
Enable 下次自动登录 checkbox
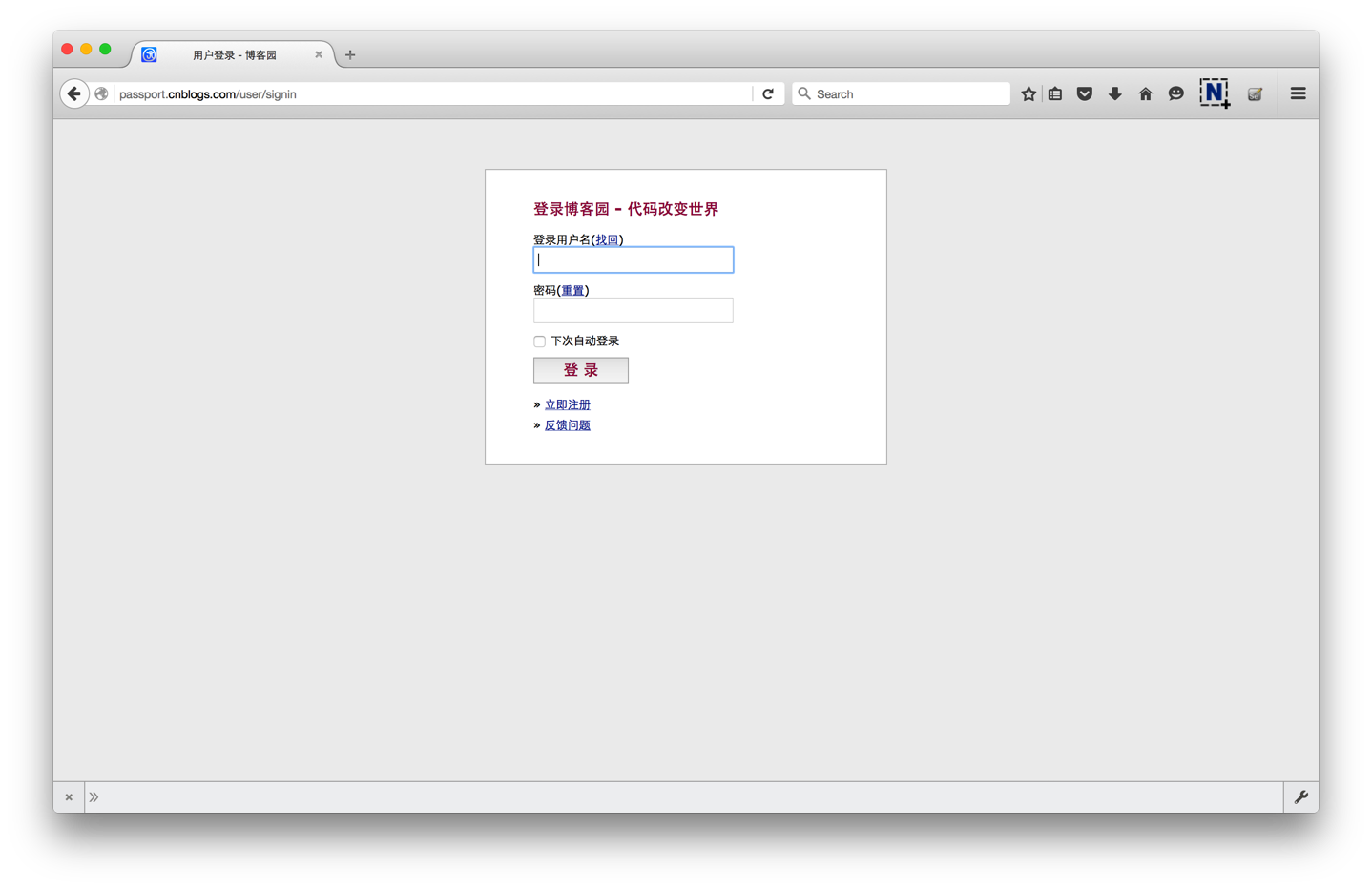(x=539, y=341)
